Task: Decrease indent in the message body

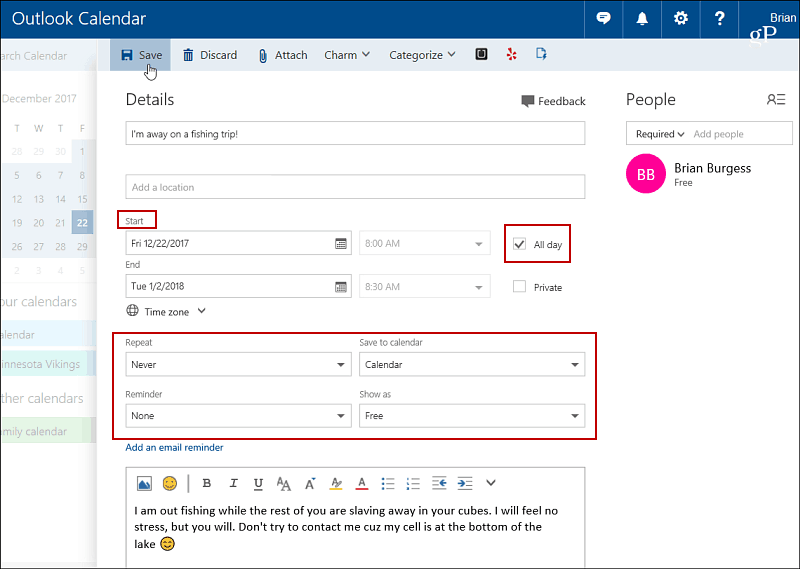Action: click(439, 483)
